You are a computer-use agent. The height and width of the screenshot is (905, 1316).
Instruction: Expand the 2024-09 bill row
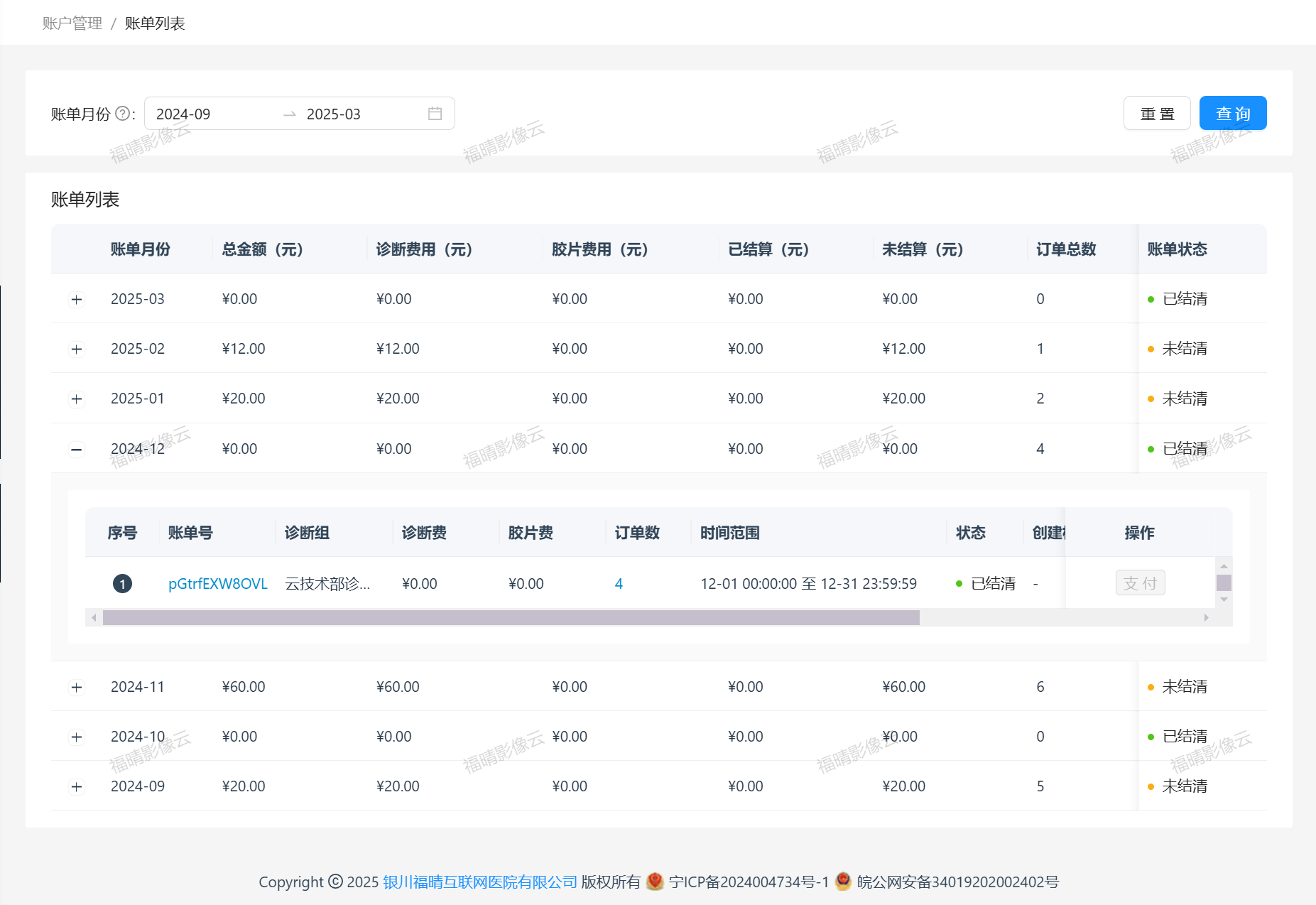click(x=77, y=786)
